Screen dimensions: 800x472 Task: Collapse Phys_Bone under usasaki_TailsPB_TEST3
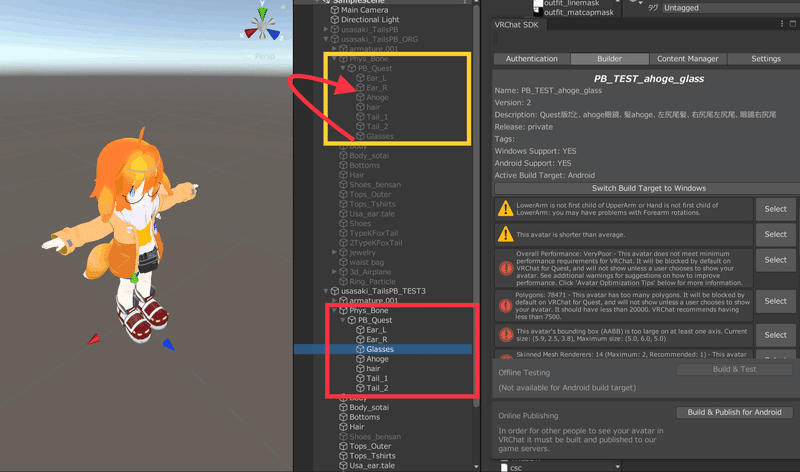tap(335, 310)
